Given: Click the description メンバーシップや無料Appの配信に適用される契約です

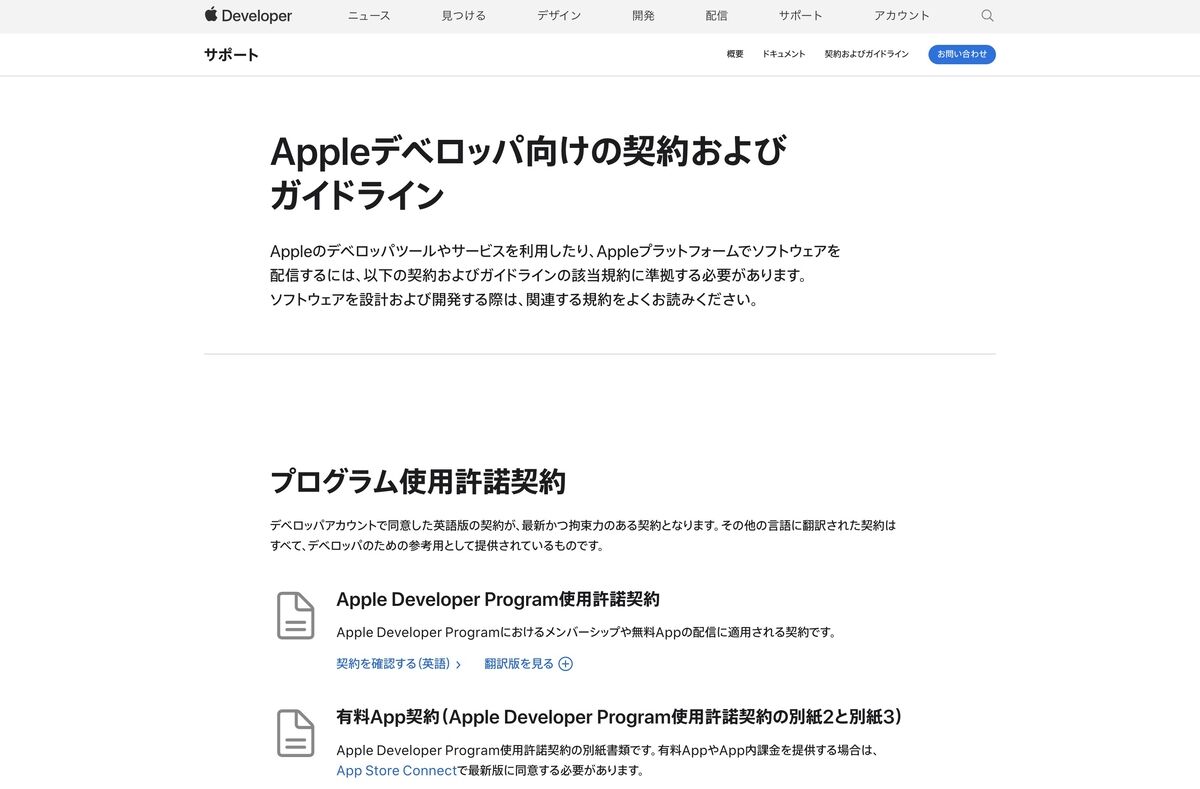Looking at the screenshot, I should point(586,632).
